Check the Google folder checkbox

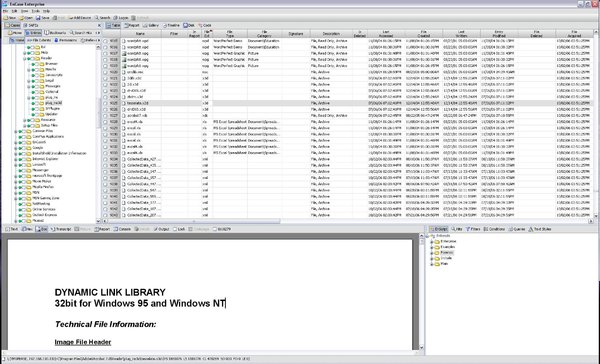point(24,148)
